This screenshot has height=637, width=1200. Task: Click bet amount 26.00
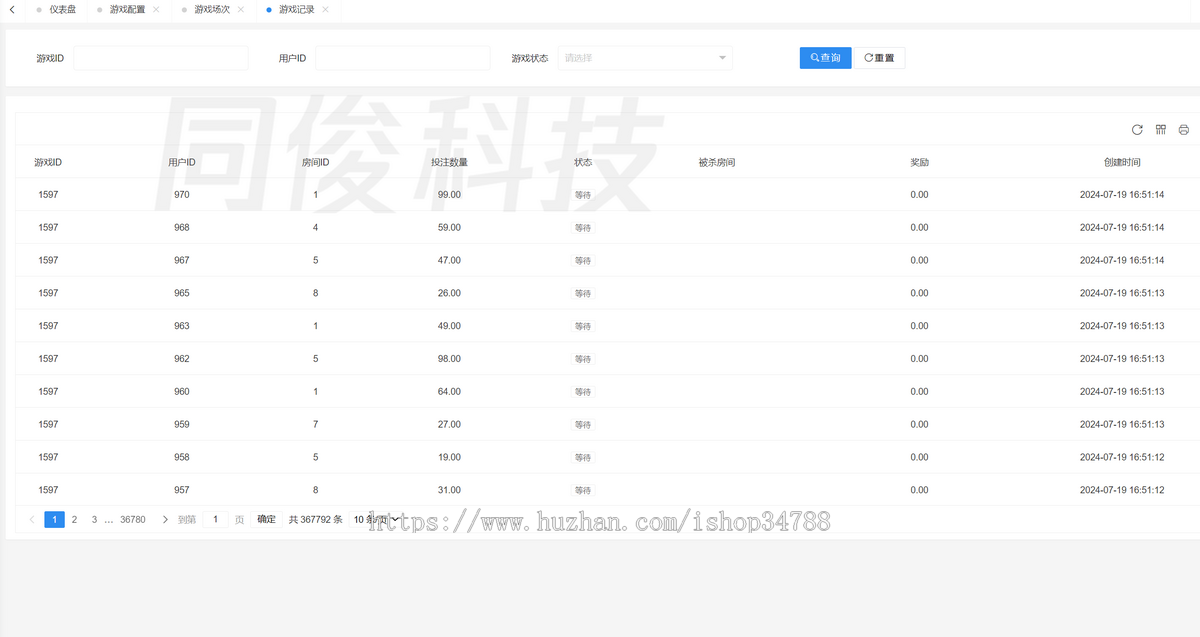point(449,293)
